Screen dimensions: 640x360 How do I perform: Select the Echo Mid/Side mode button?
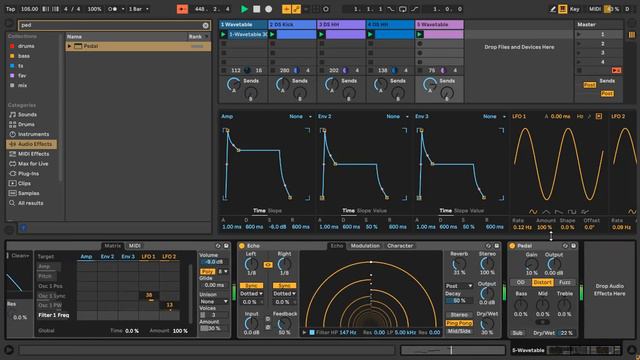click(x=459, y=331)
